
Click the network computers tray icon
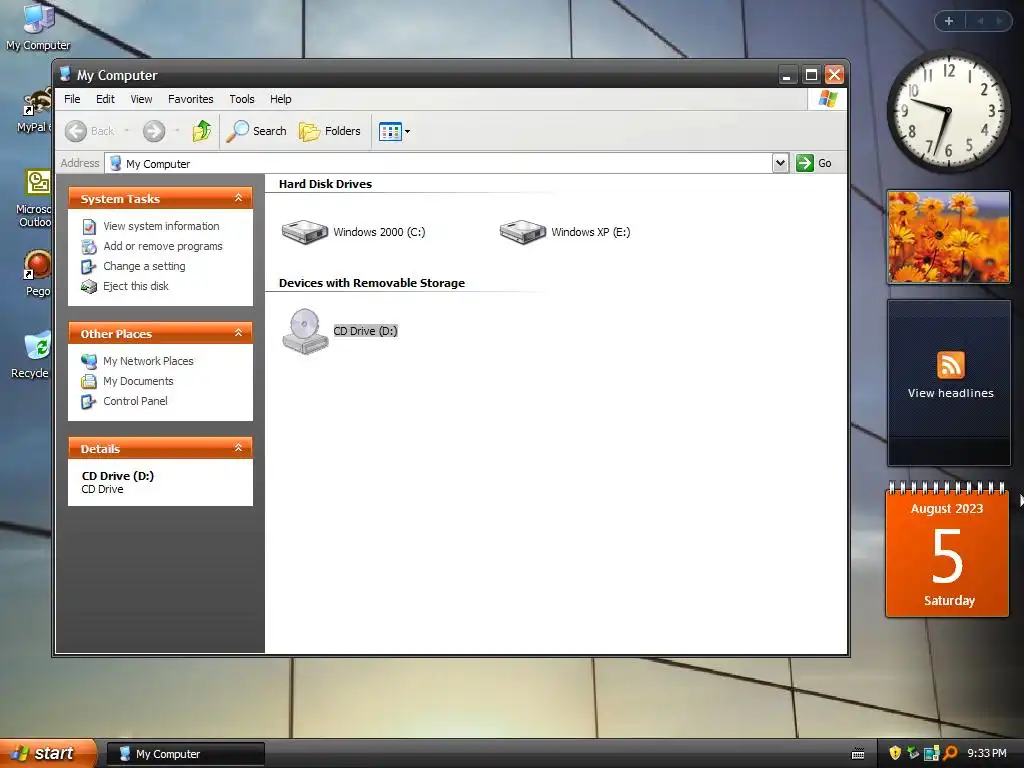932,753
